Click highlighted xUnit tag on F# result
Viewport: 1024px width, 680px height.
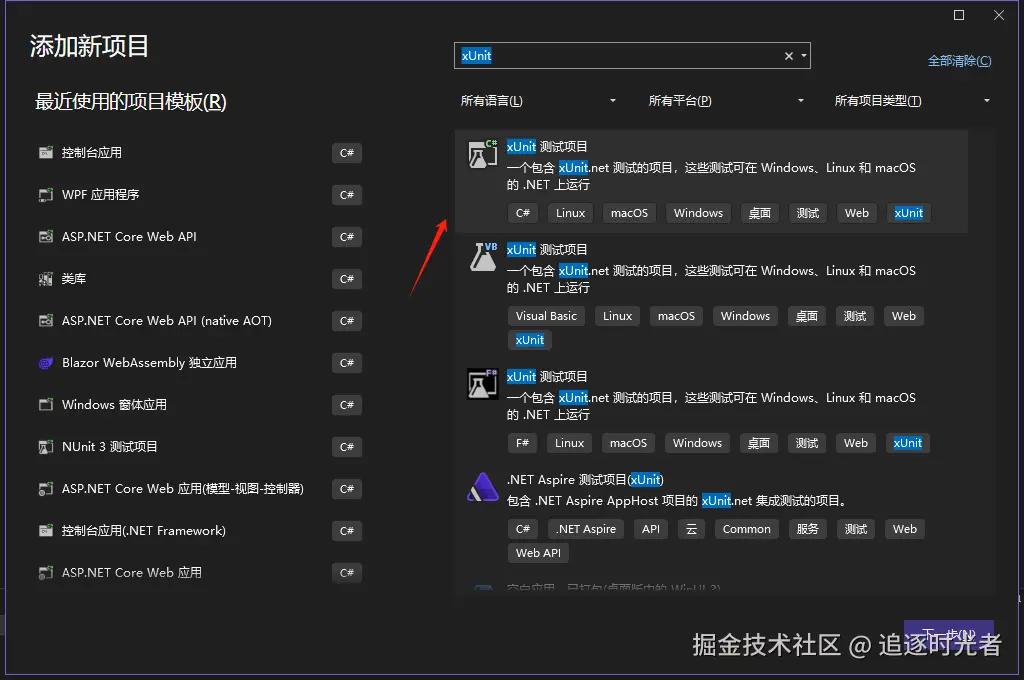click(908, 443)
